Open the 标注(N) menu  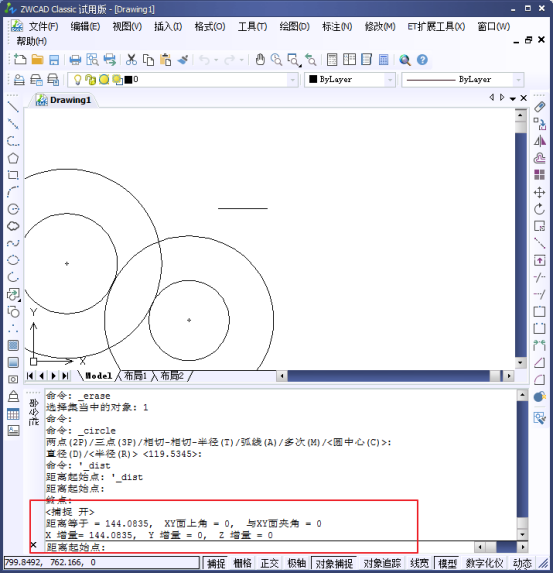[337, 27]
